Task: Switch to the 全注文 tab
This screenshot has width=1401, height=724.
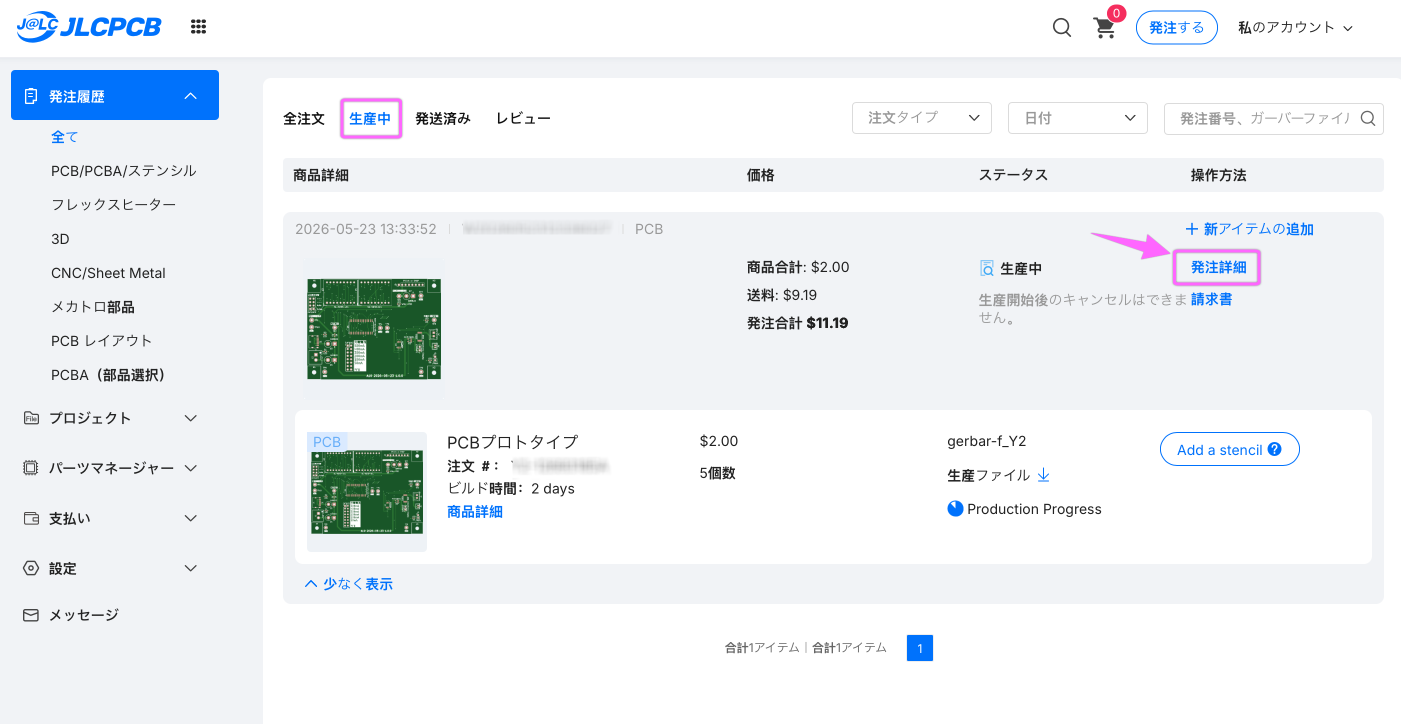Action: coord(304,118)
